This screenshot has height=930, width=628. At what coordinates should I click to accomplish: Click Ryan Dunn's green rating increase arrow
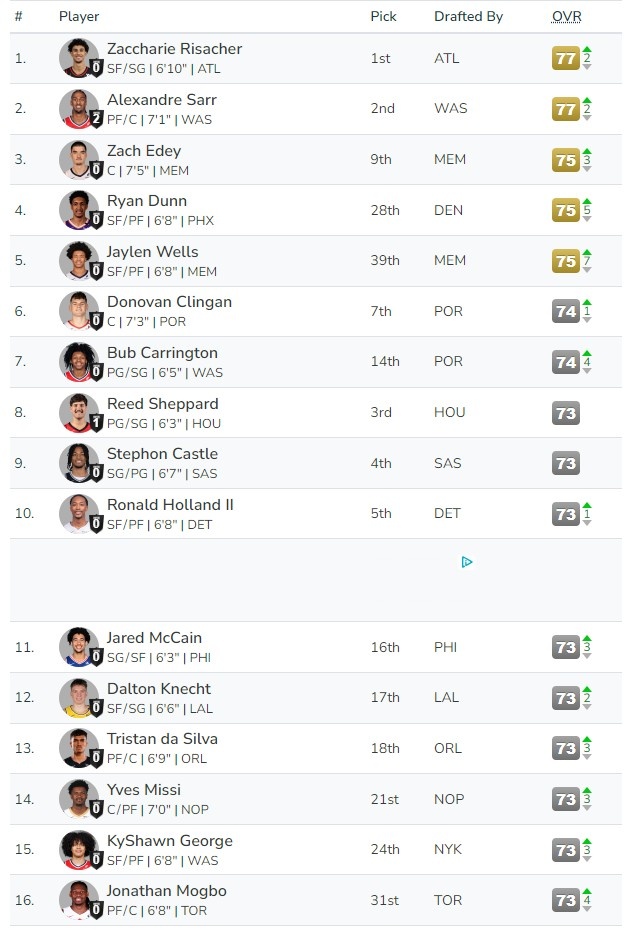(x=587, y=200)
